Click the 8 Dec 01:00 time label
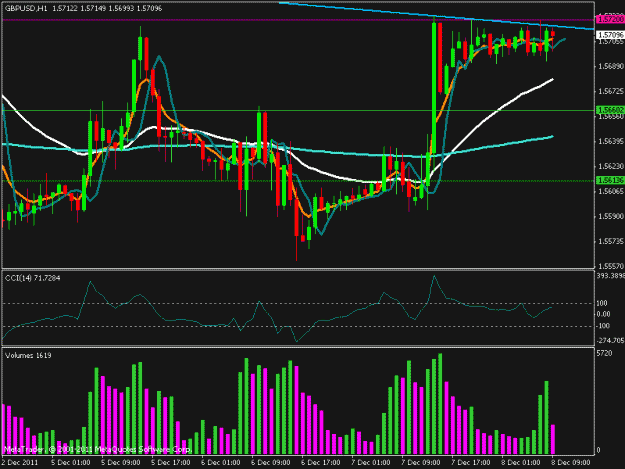 (521, 463)
